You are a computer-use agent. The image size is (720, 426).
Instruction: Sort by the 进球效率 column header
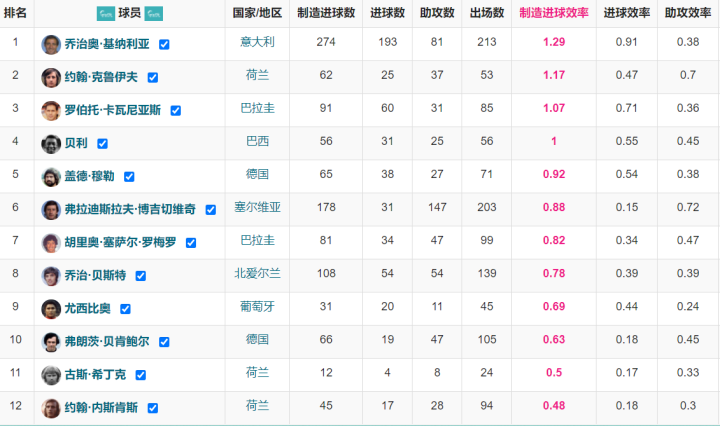coord(627,13)
